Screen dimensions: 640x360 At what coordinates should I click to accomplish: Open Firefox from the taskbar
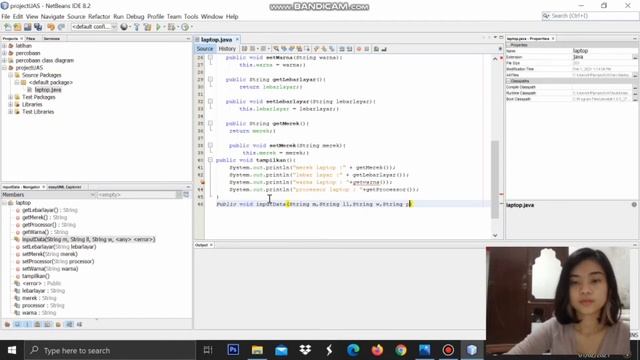(x=377, y=350)
